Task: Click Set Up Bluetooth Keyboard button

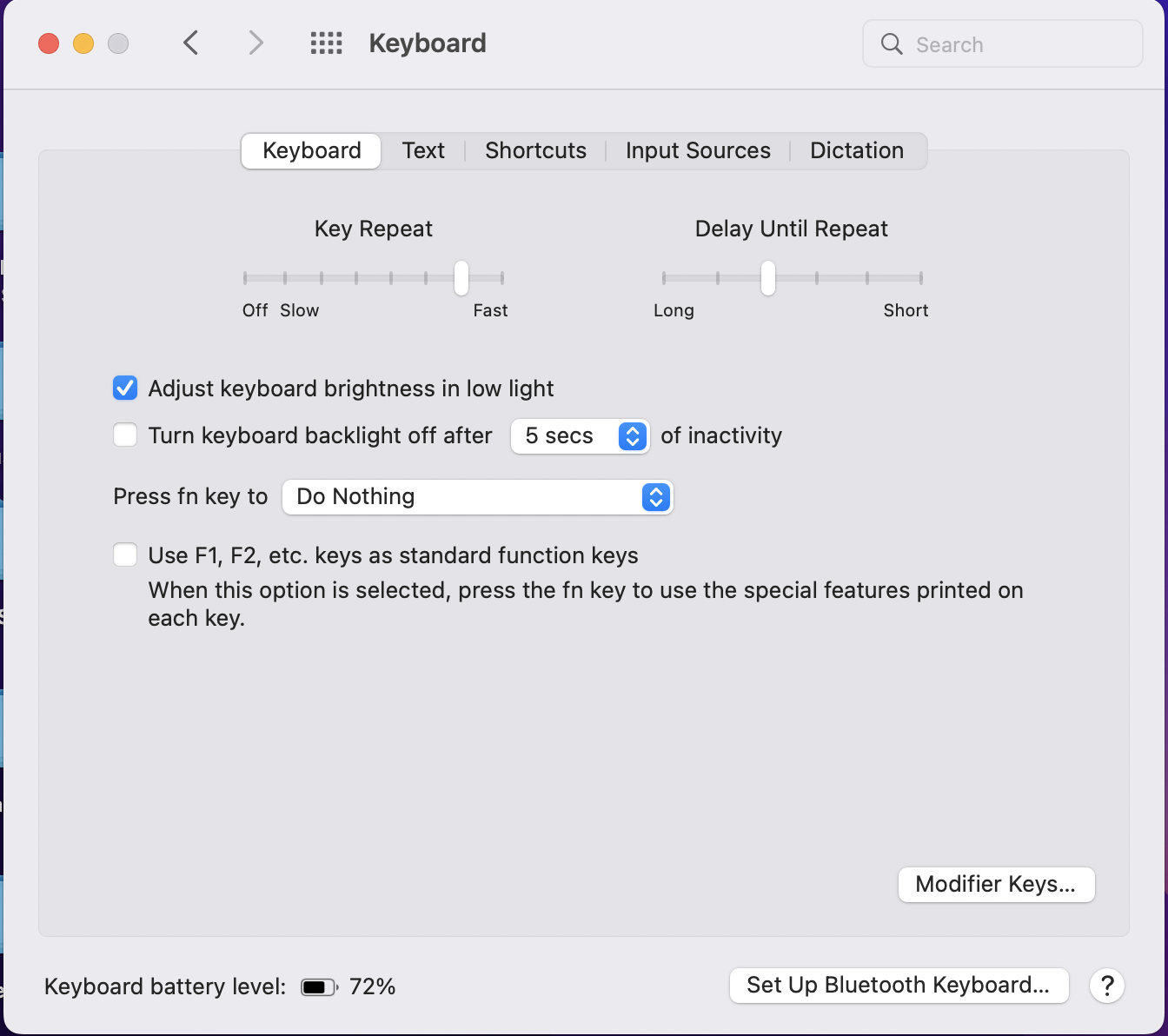Action: coord(899,985)
